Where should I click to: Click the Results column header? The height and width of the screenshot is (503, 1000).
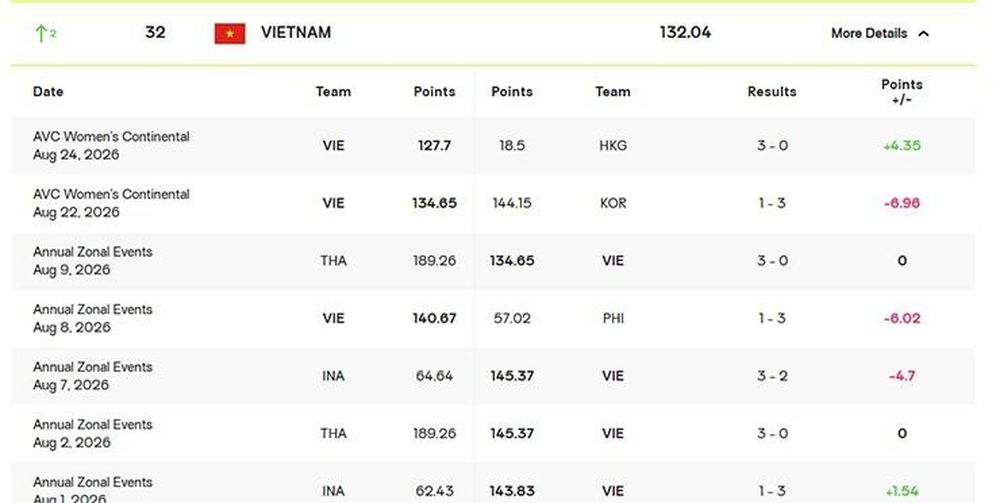(772, 91)
